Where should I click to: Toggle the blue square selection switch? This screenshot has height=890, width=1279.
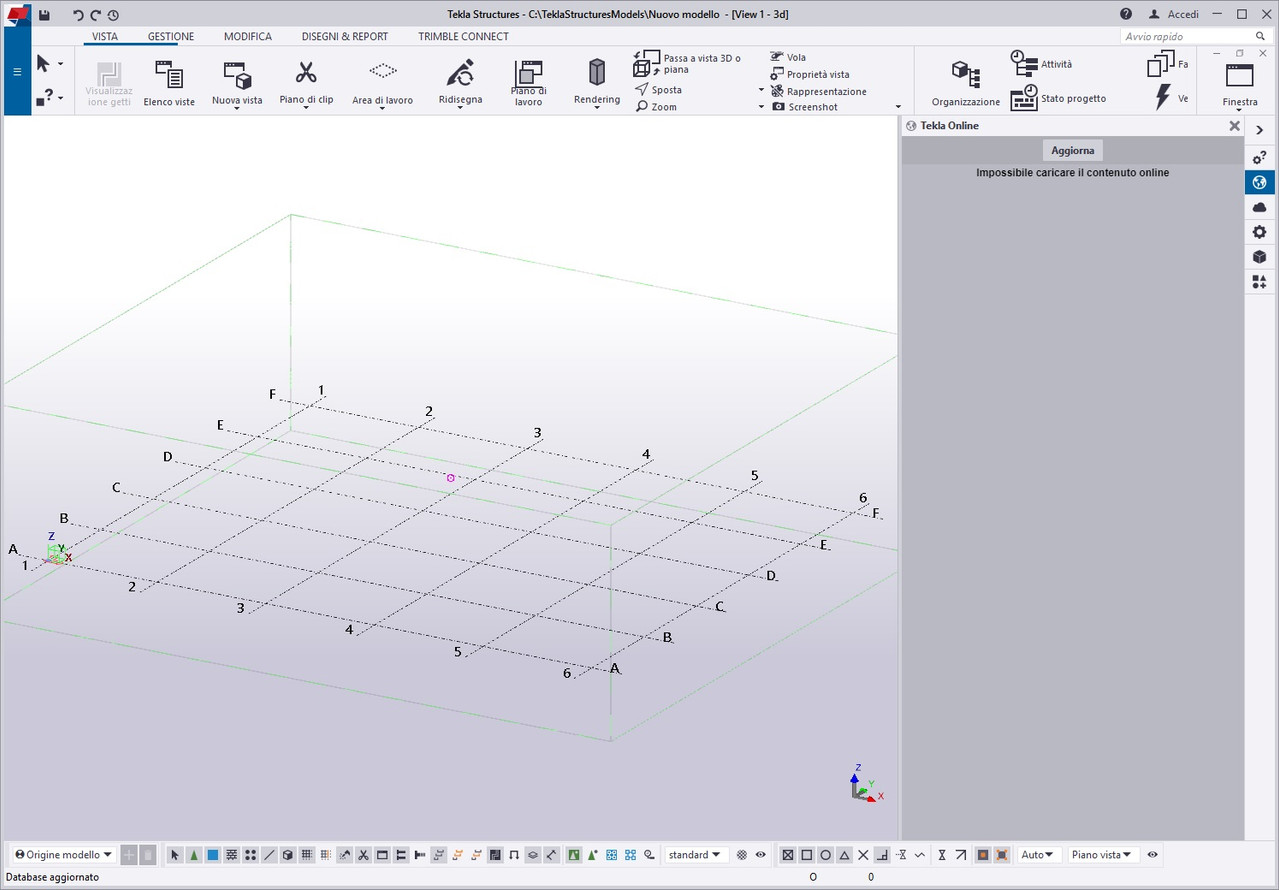213,855
